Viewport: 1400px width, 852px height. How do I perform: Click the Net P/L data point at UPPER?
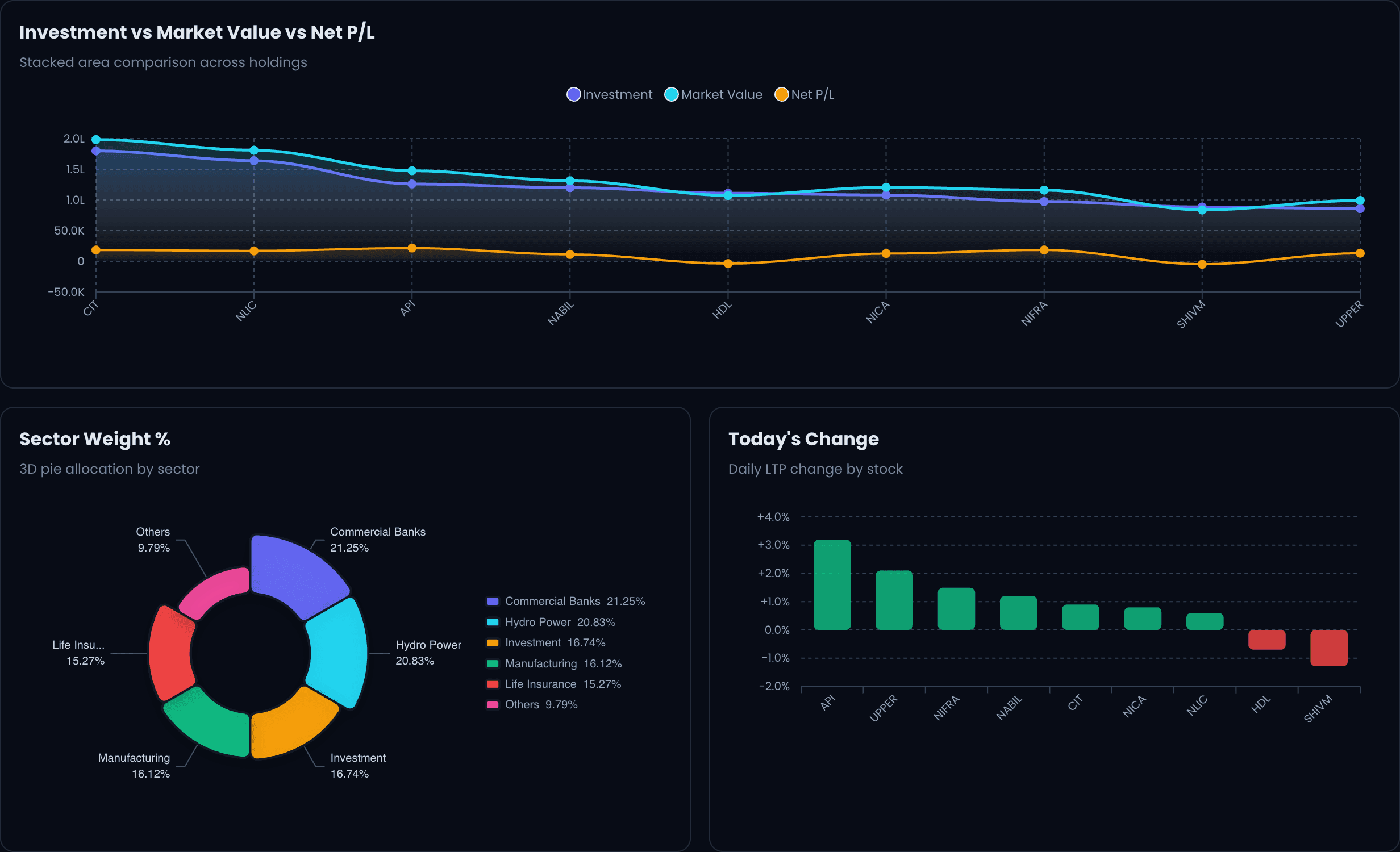[x=1360, y=253]
